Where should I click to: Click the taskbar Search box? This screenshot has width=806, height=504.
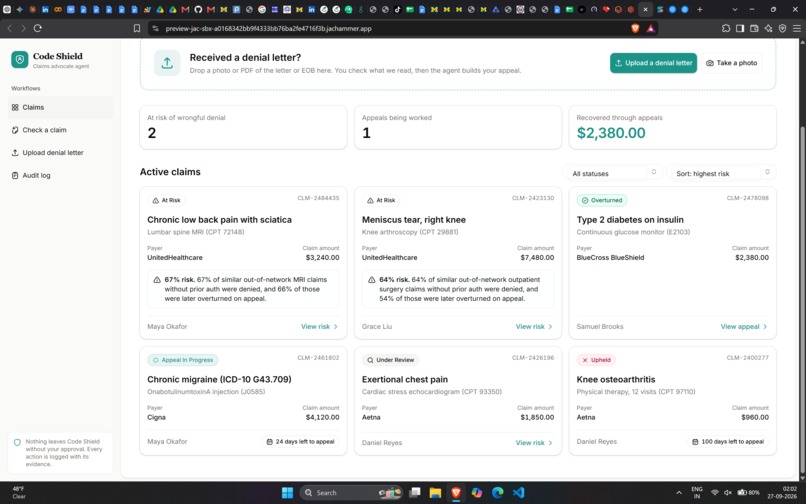[x=351, y=493]
